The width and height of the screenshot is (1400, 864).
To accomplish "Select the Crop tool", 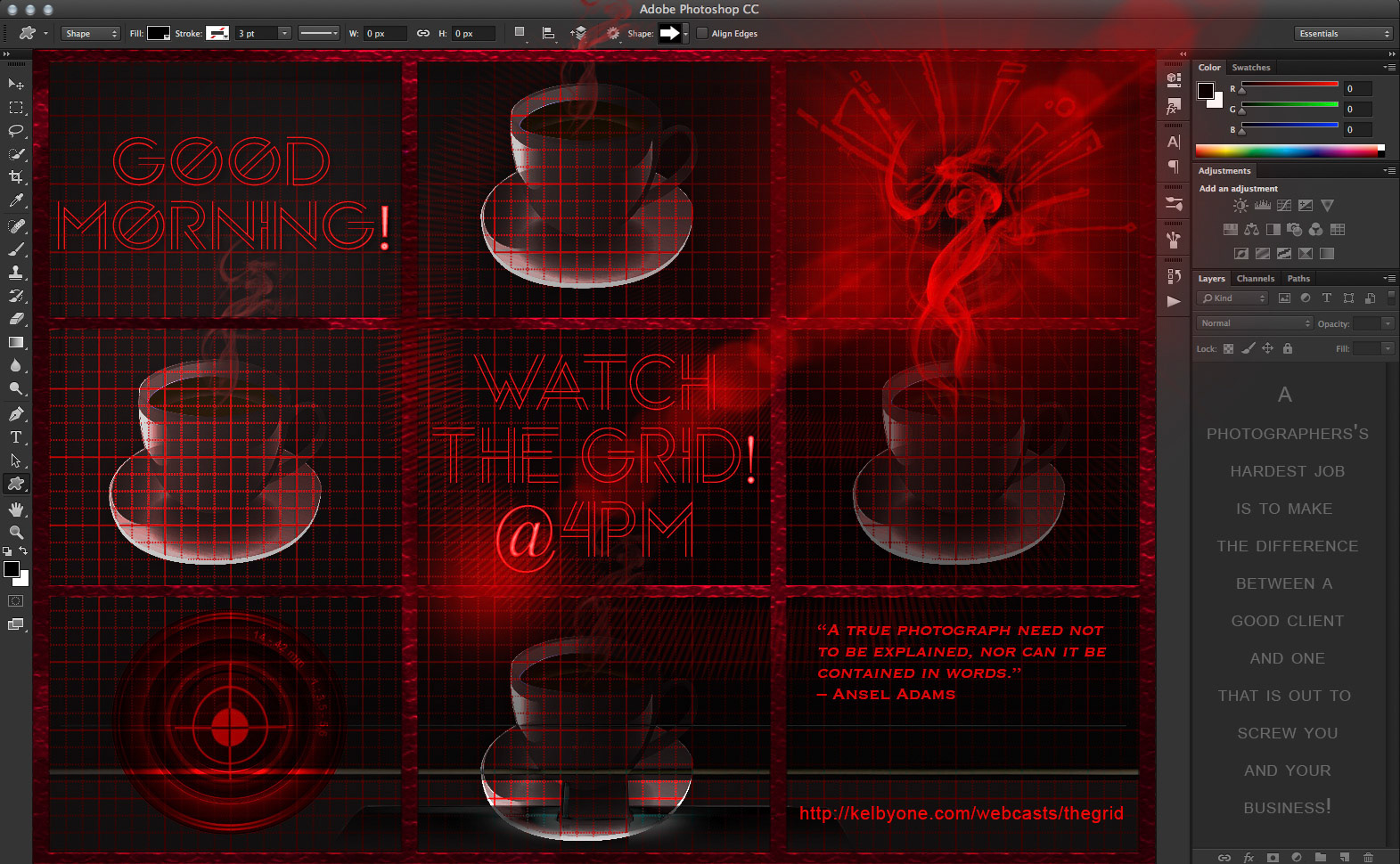I will pos(16,177).
